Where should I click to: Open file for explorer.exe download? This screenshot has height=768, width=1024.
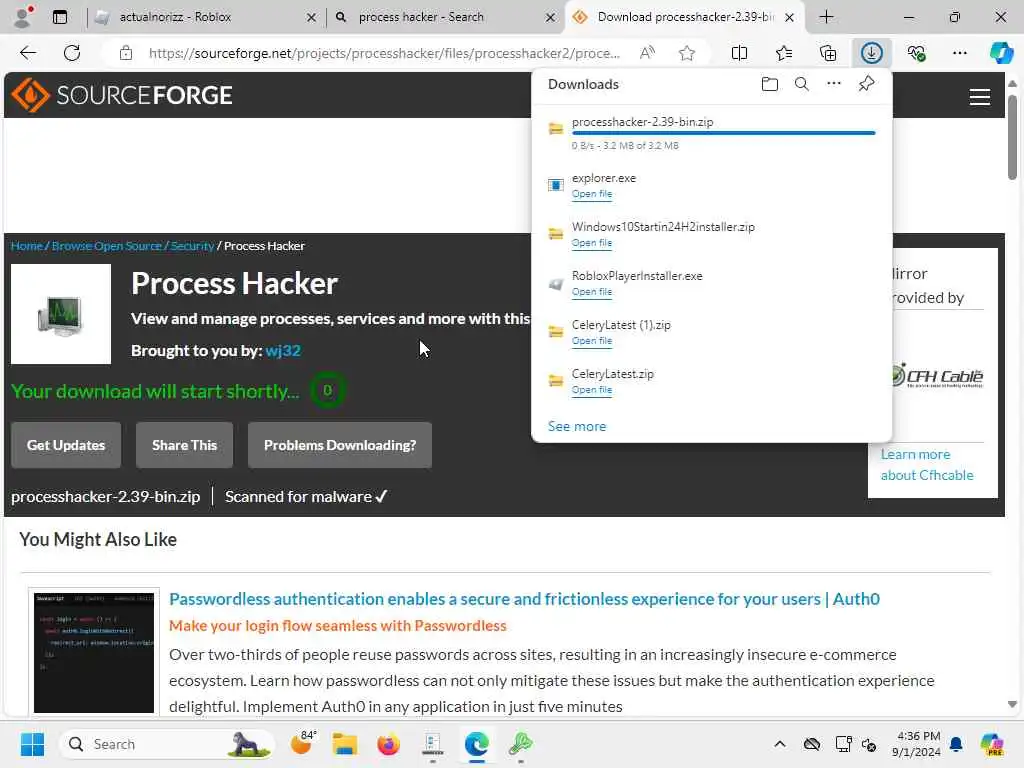(592, 194)
